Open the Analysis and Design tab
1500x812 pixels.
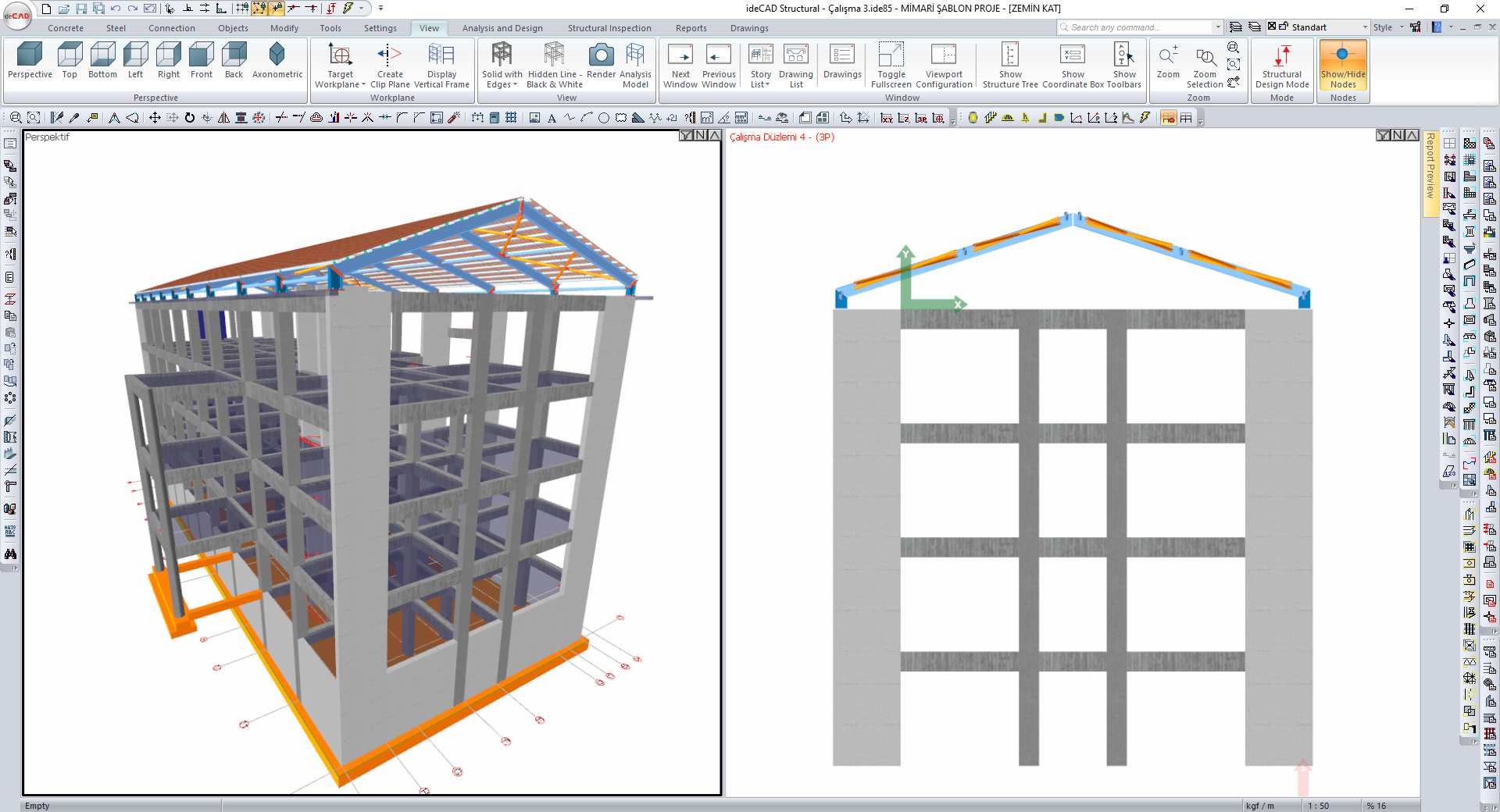(502, 28)
